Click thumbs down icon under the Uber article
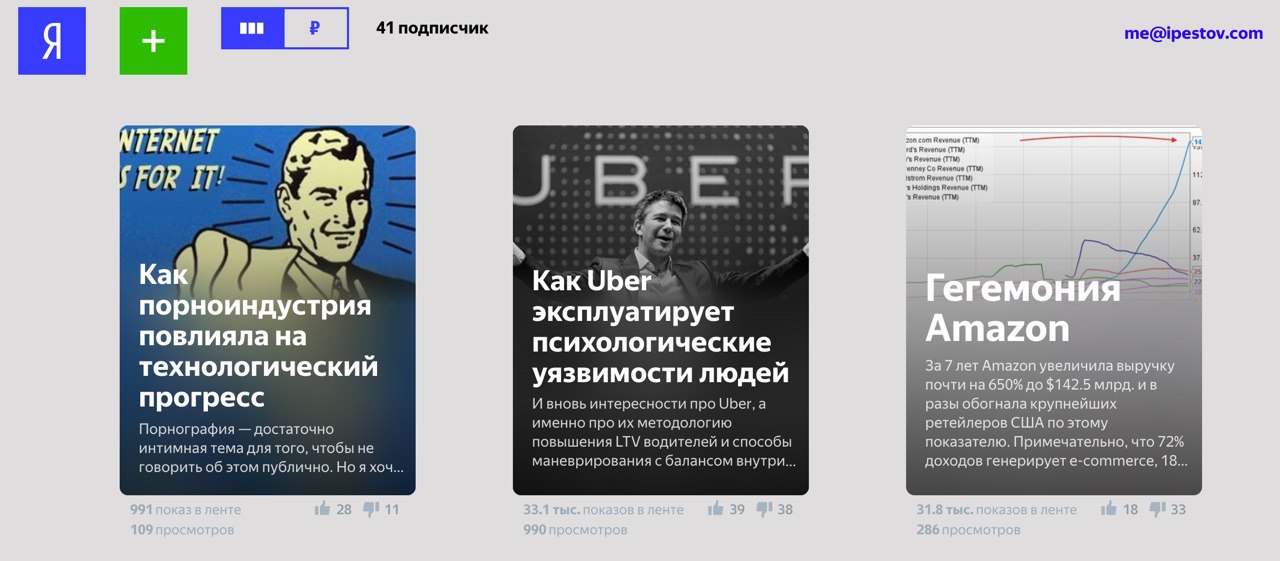This screenshot has width=1280, height=561. pyautogui.click(x=764, y=509)
